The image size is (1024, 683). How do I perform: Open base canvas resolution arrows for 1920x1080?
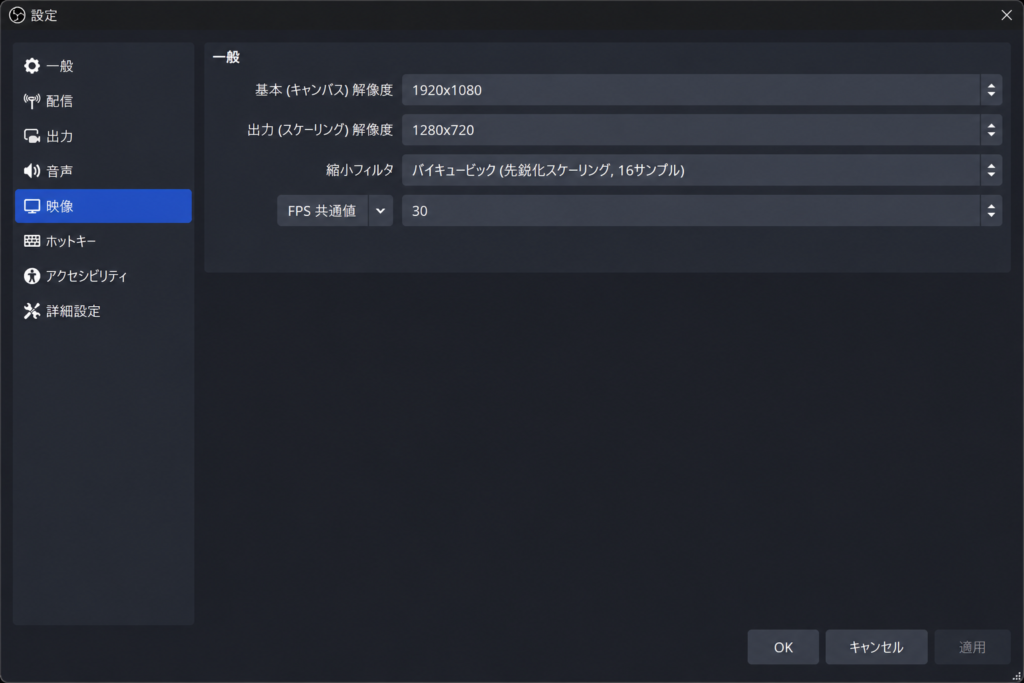coord(991,90)
